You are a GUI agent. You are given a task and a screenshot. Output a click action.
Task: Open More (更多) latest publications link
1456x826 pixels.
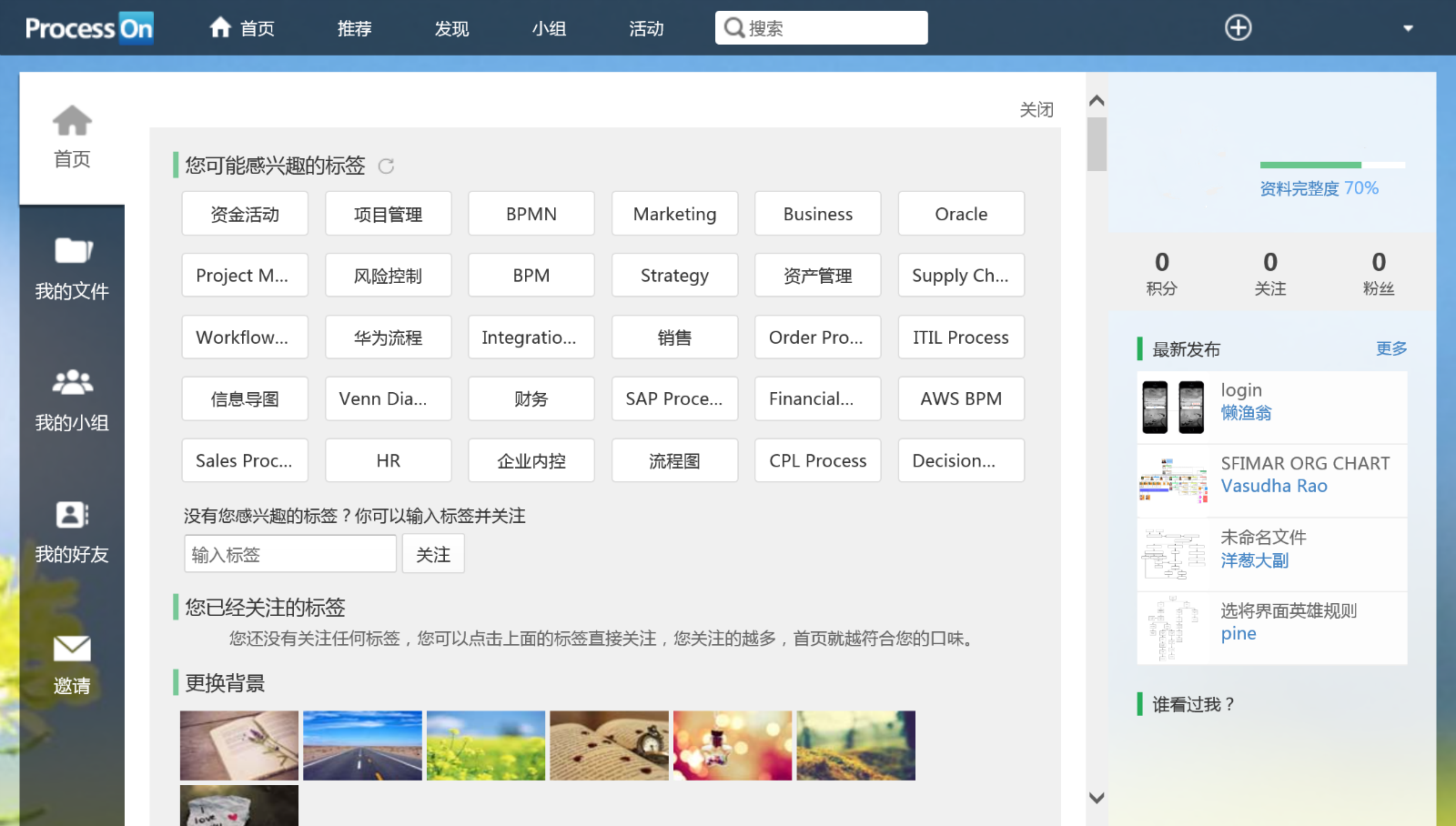[x=1390, y=348]
